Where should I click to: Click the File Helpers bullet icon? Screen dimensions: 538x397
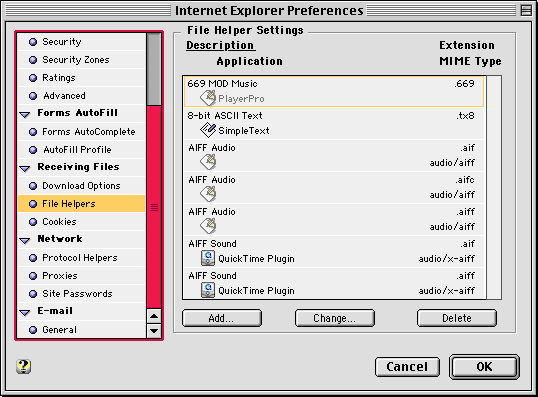tap(33, 204)
